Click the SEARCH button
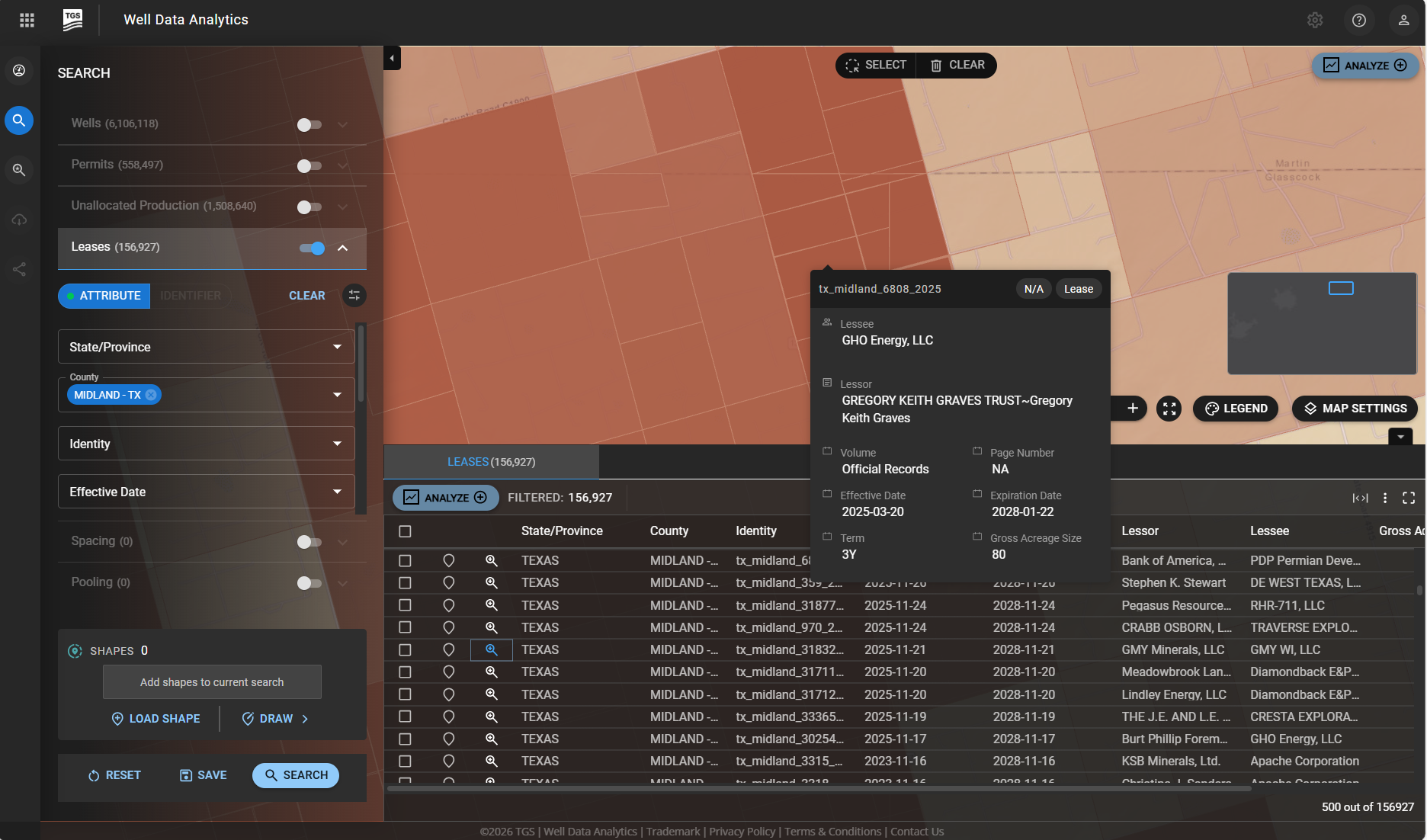This screenshot has height=840, width=1427. [x=295, y=775]
